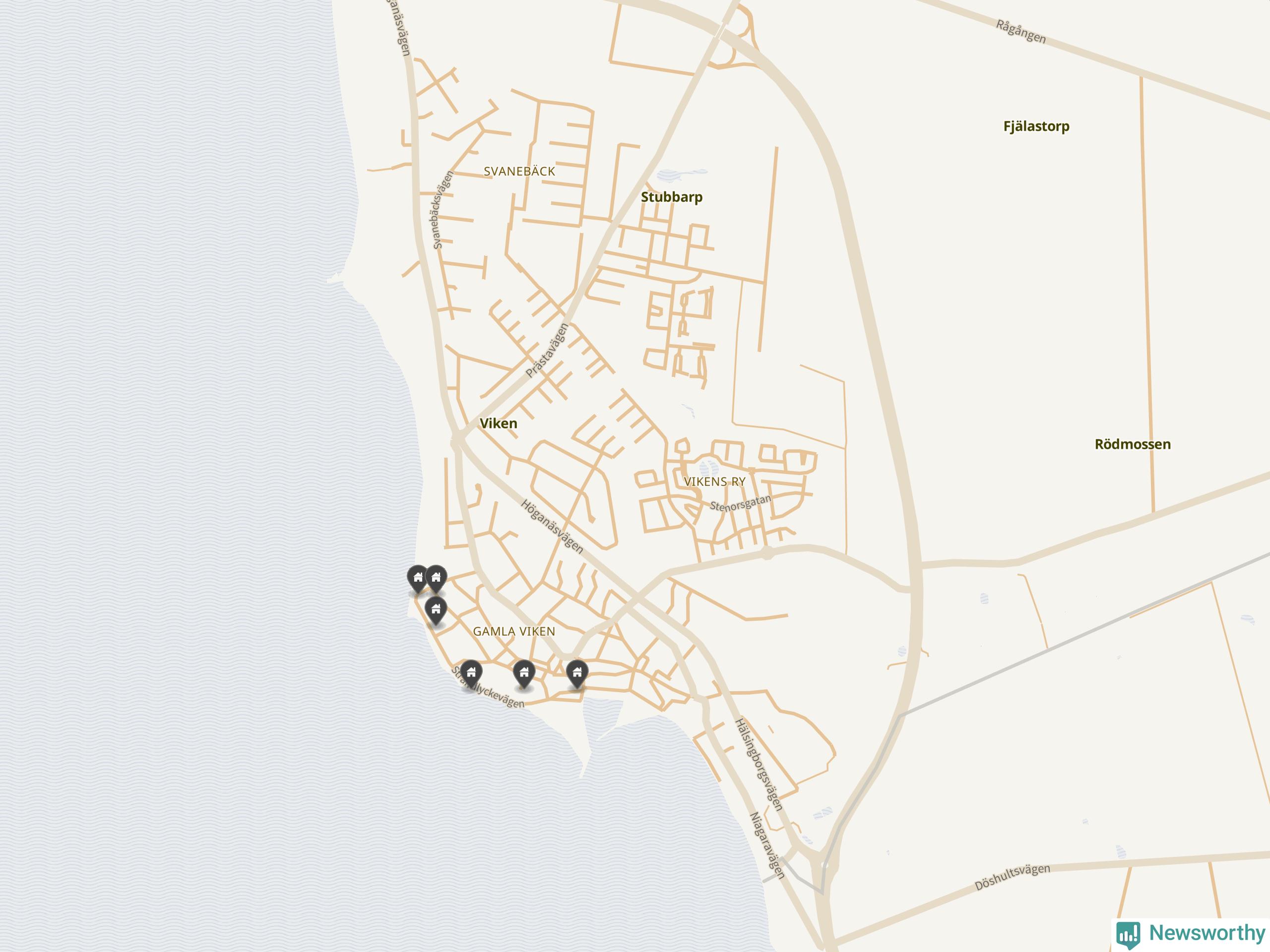Click the Hälsingborgsvägen road label
1270x952 pixels.
(759, 764)
